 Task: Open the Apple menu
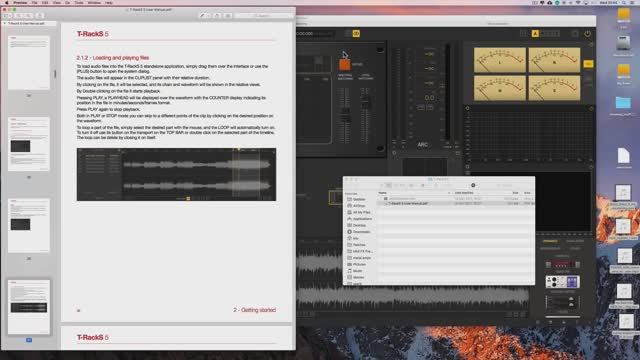6,2
